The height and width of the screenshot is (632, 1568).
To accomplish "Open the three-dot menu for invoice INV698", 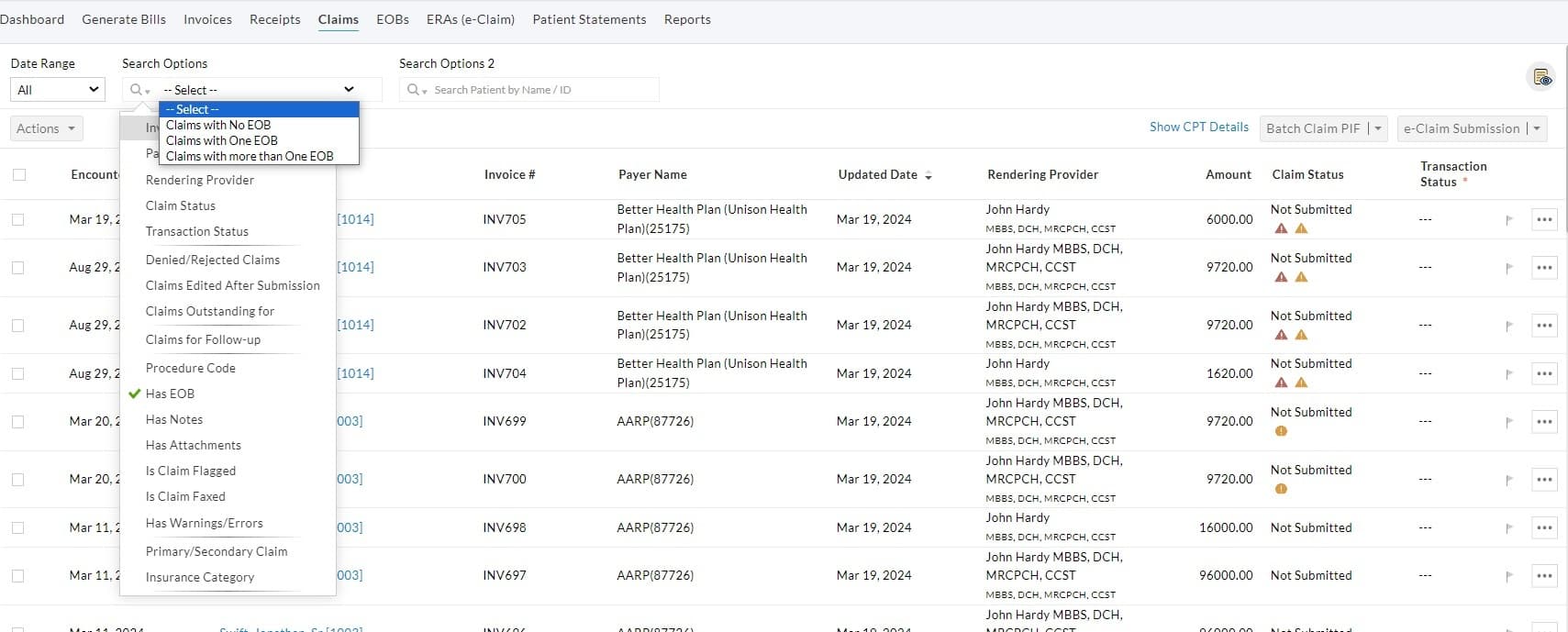I will [1544, 527].
